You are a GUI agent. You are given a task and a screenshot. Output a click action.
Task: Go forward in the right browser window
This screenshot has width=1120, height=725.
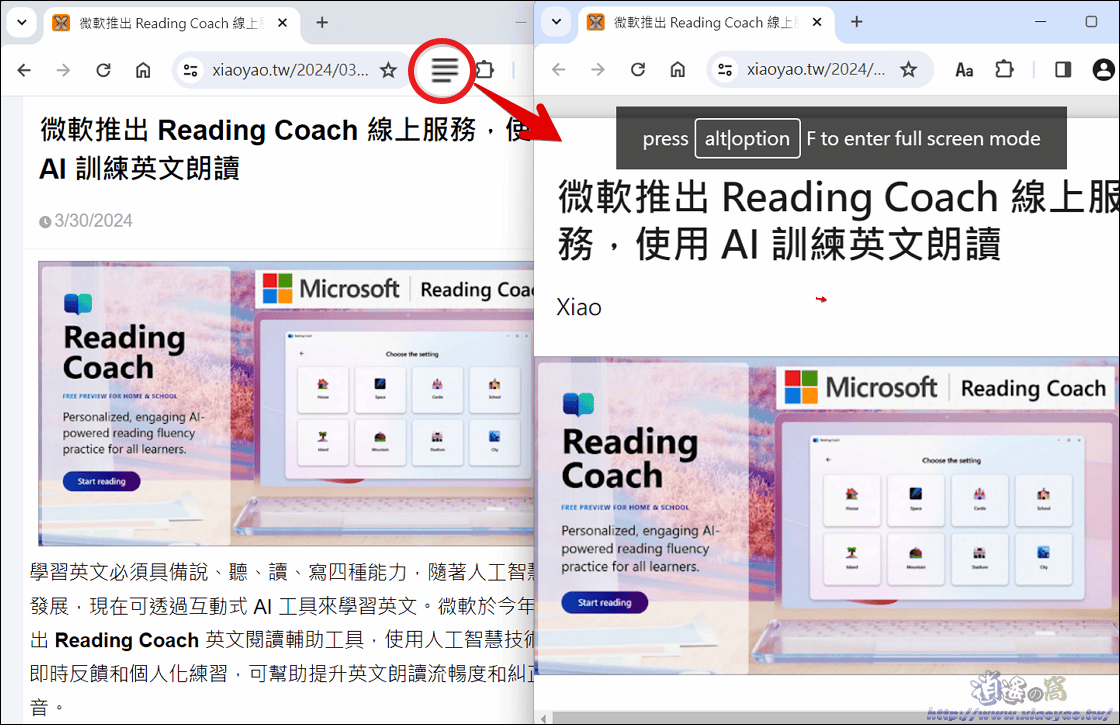pos(598,69)
